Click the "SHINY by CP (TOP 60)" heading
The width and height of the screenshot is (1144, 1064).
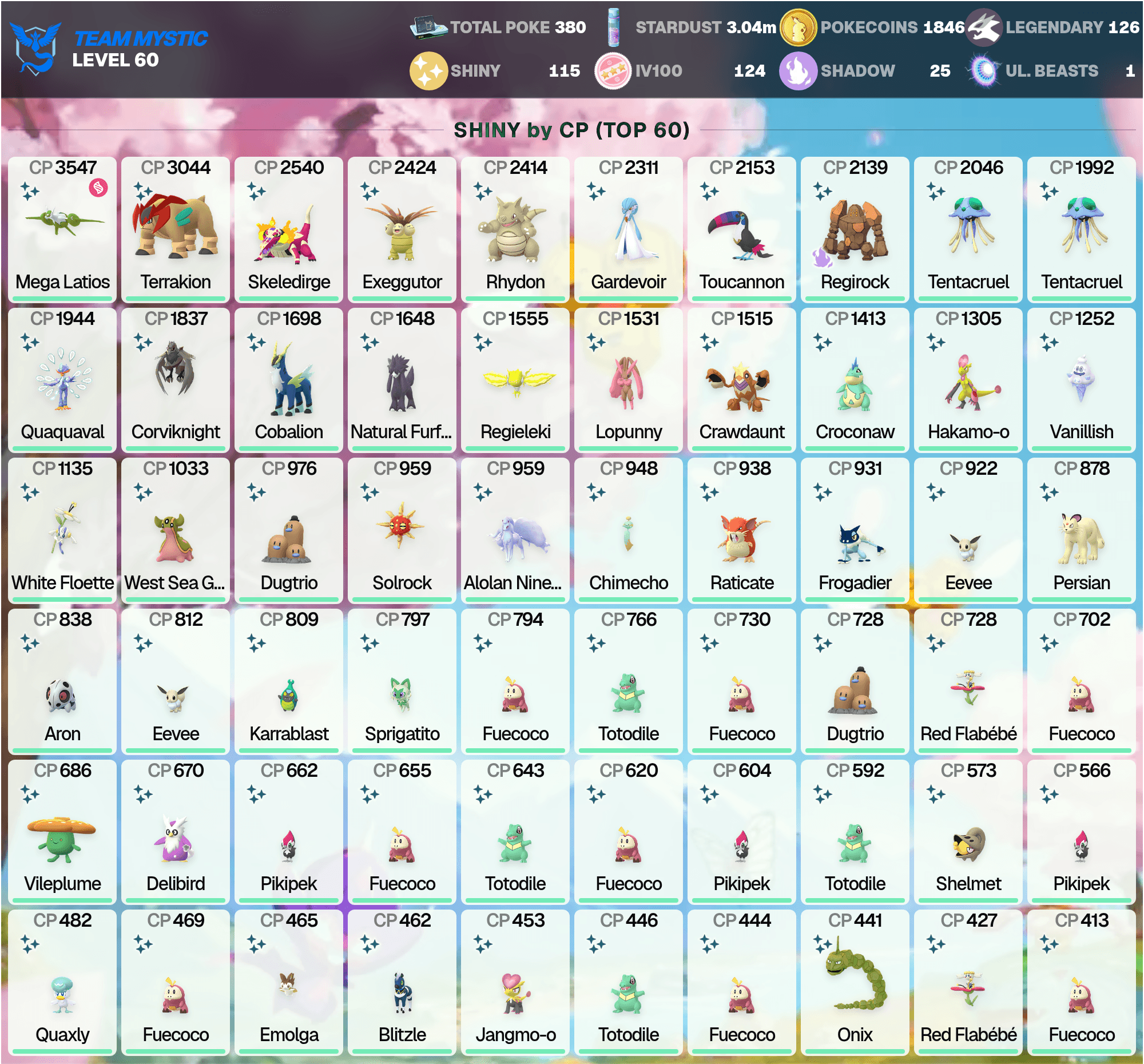click(571, 130)
